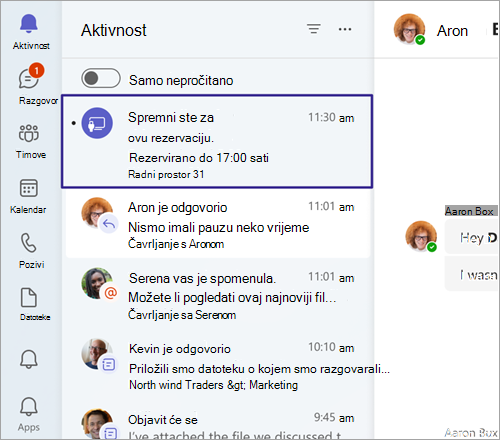This screenshot has width=500, height=440.
Task: Click the 10:10 am timestamp
Action: 331,348
